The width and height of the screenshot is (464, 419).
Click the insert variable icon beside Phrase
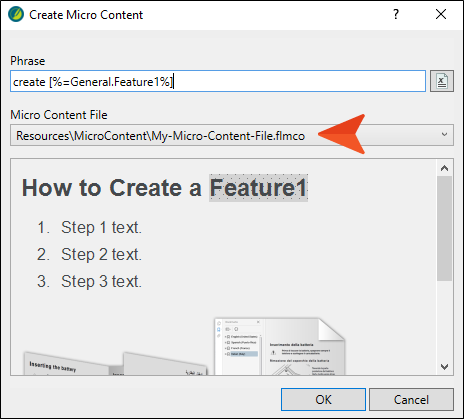442,81
